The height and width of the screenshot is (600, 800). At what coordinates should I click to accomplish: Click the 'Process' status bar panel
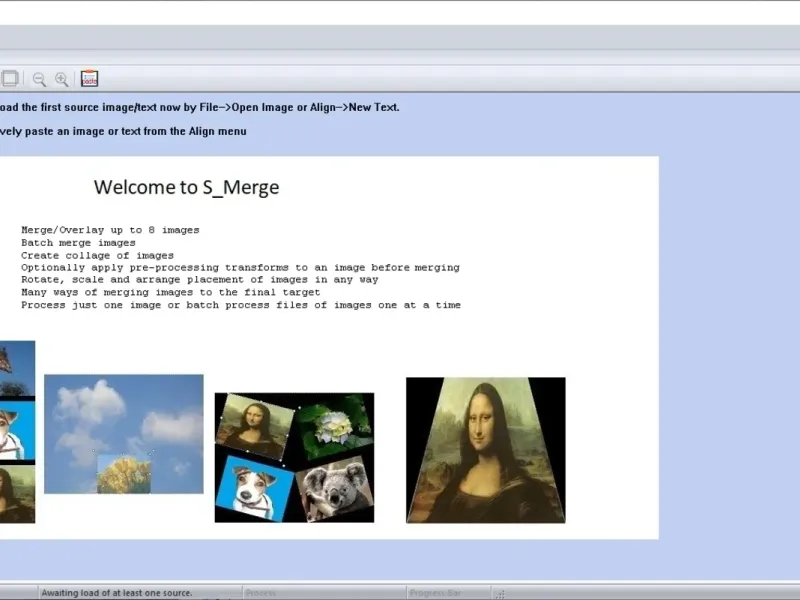tap(324, 593)
